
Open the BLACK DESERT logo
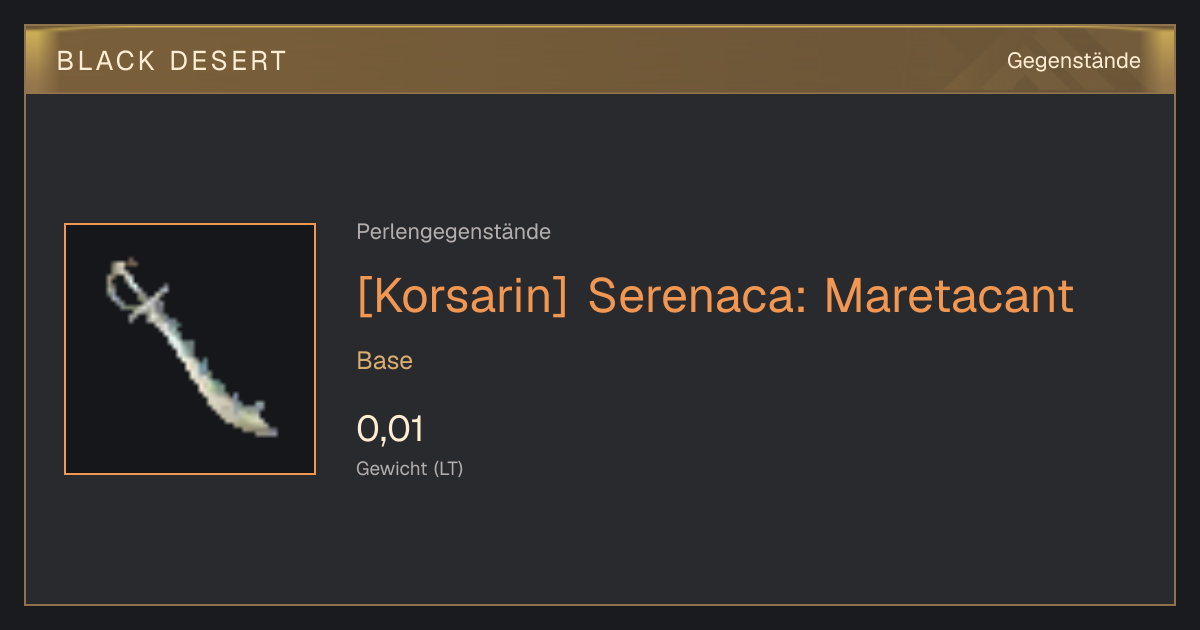coord(172,61)
